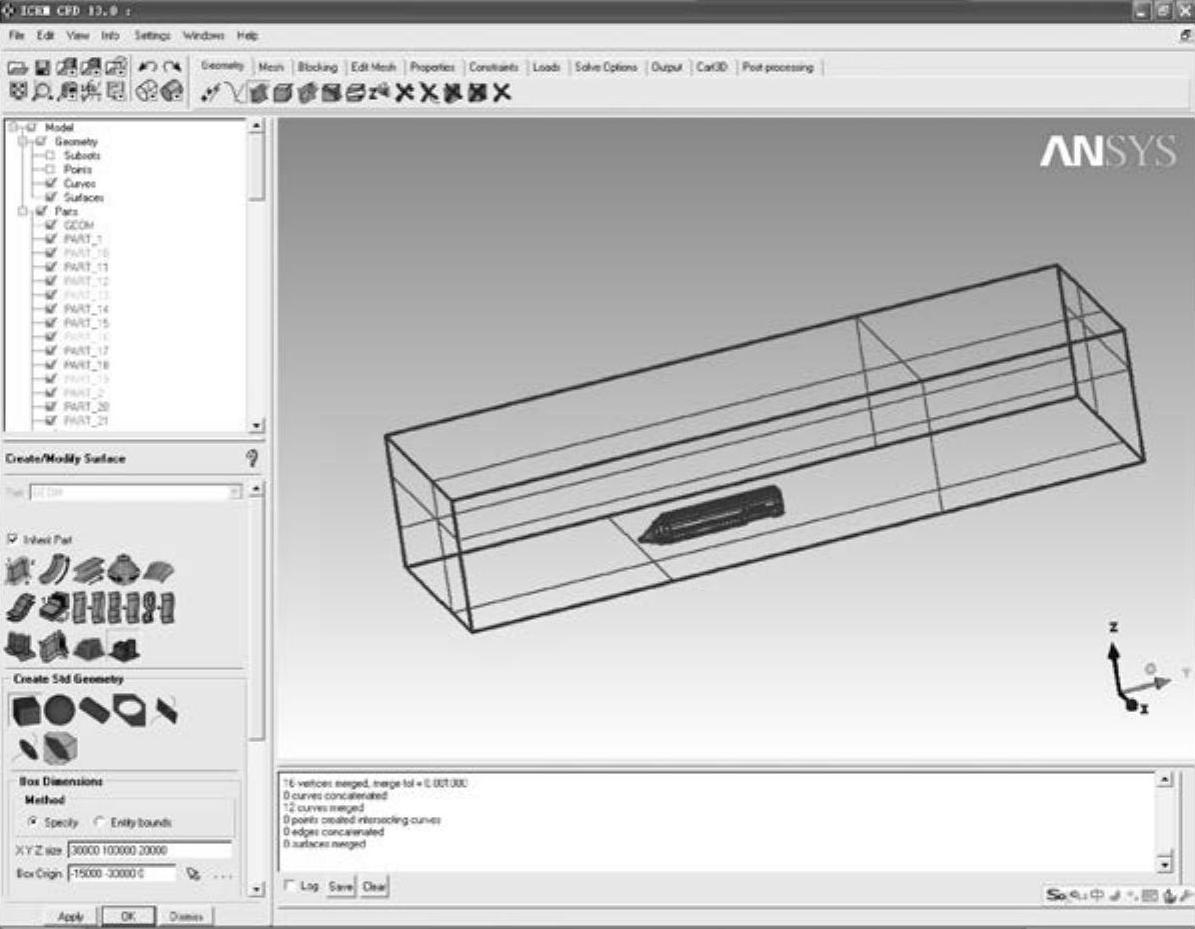Click the Save Project disk icon
The width and height of the screenshot is (1195, 929).
[x=42, y=68]
